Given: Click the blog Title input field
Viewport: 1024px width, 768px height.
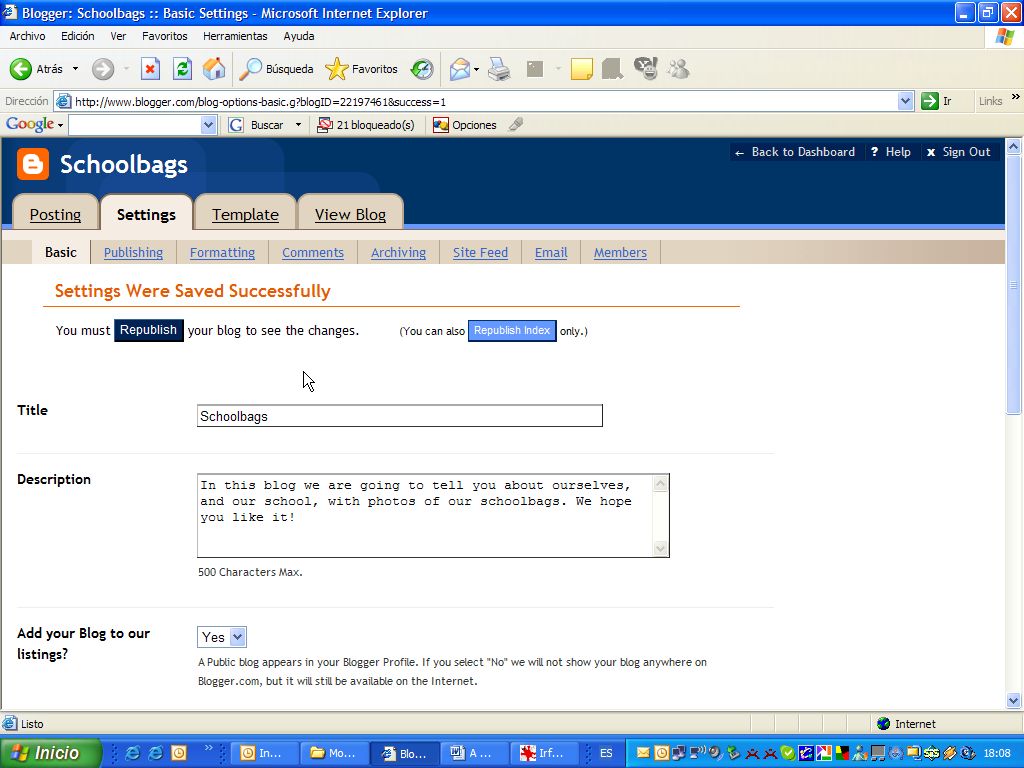Looking at the screenshot, I should [400, 416].
